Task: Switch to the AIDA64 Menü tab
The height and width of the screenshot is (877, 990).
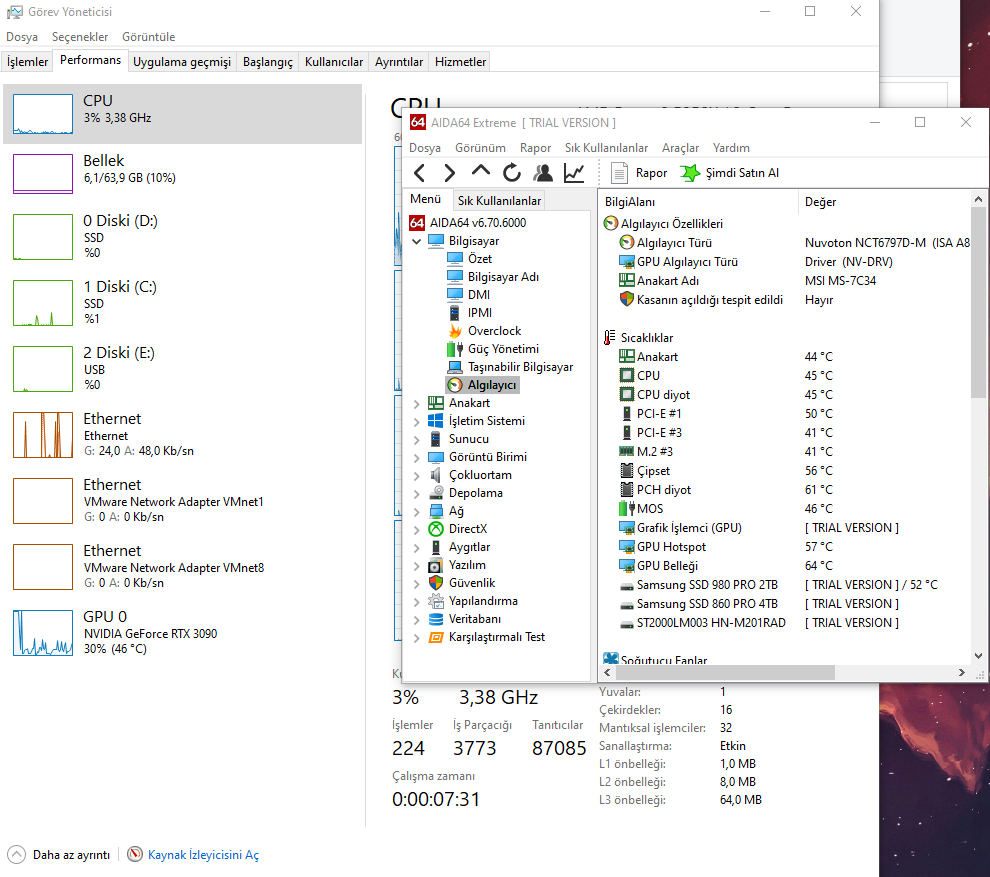Action: (x=426, y=199)
